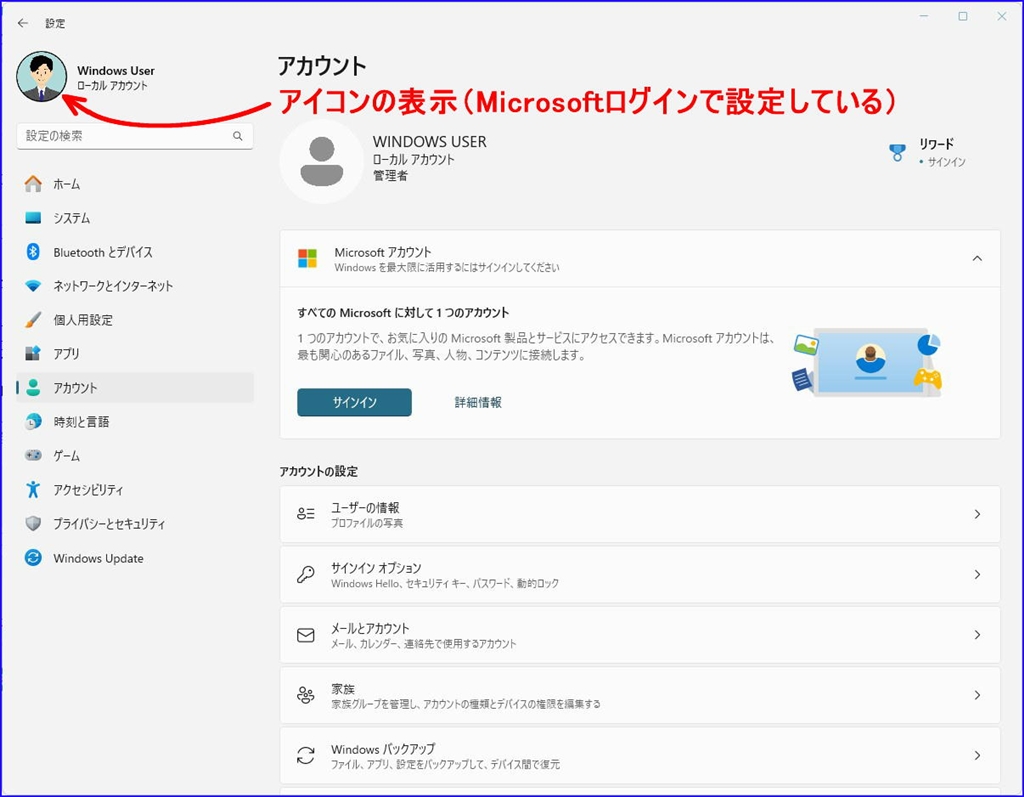Click the ユーザーの情報 row title
Viewport: 1024px width, 797px height.
(x=365, y=508)
